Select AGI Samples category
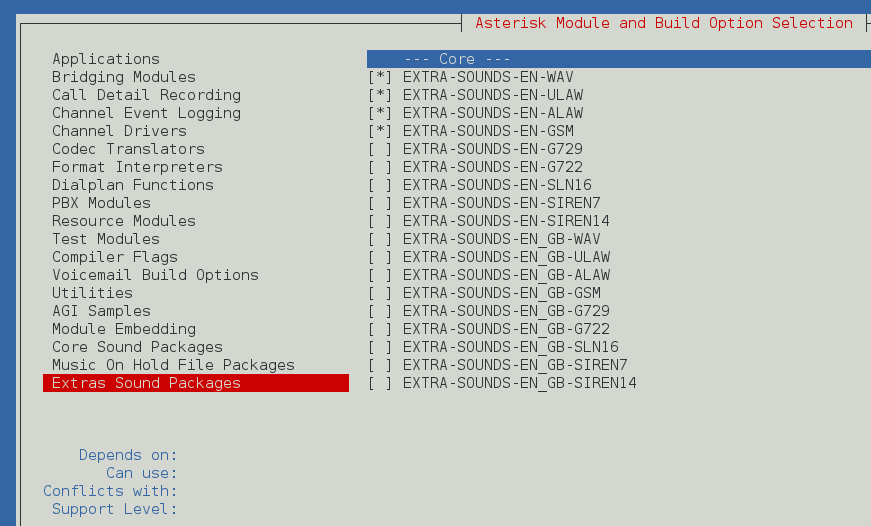The height and width of the screenshot is (526, 871). (101, 311)
